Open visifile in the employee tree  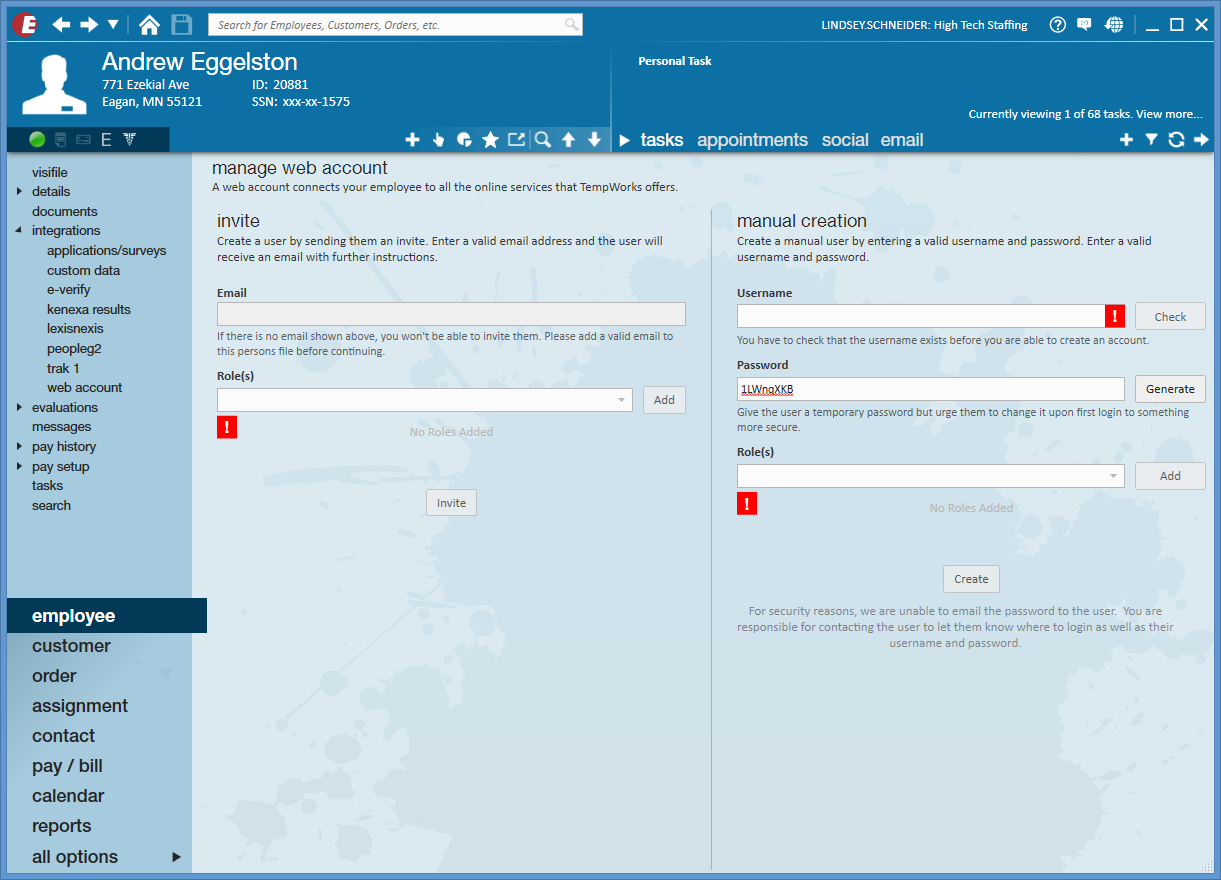coord(50,172)
